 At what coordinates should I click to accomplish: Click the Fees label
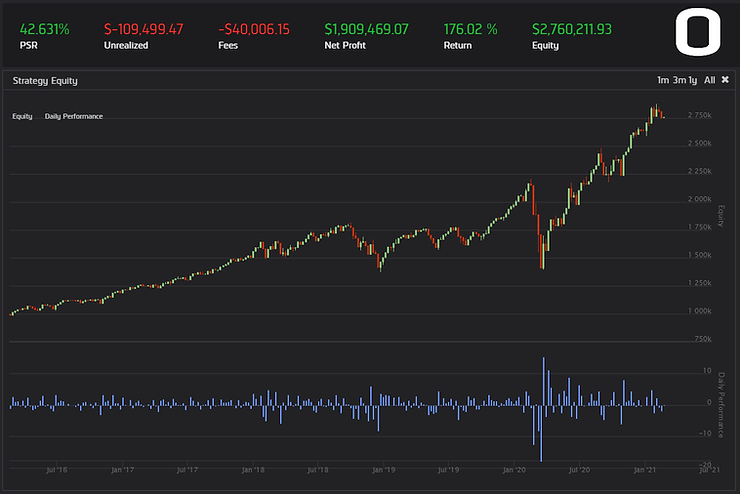[228, 45]
